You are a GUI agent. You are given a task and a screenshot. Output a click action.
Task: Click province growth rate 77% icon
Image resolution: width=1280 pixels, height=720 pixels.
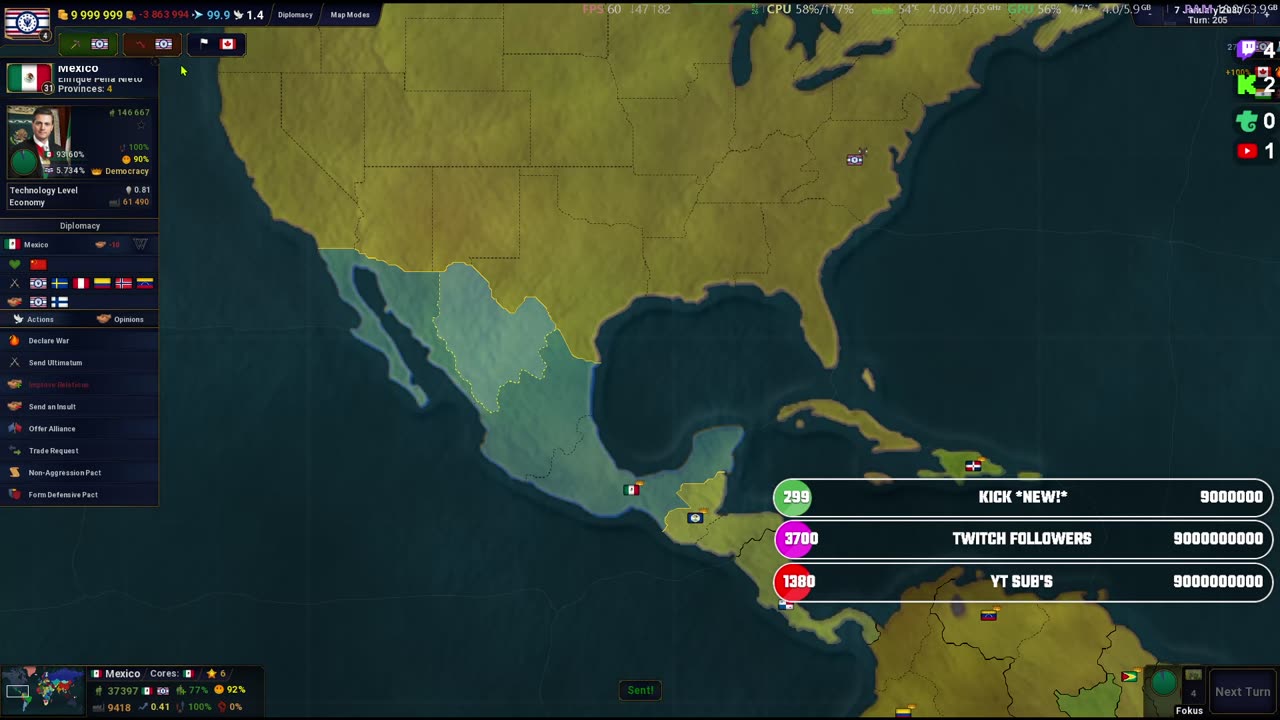coord(182,691)
